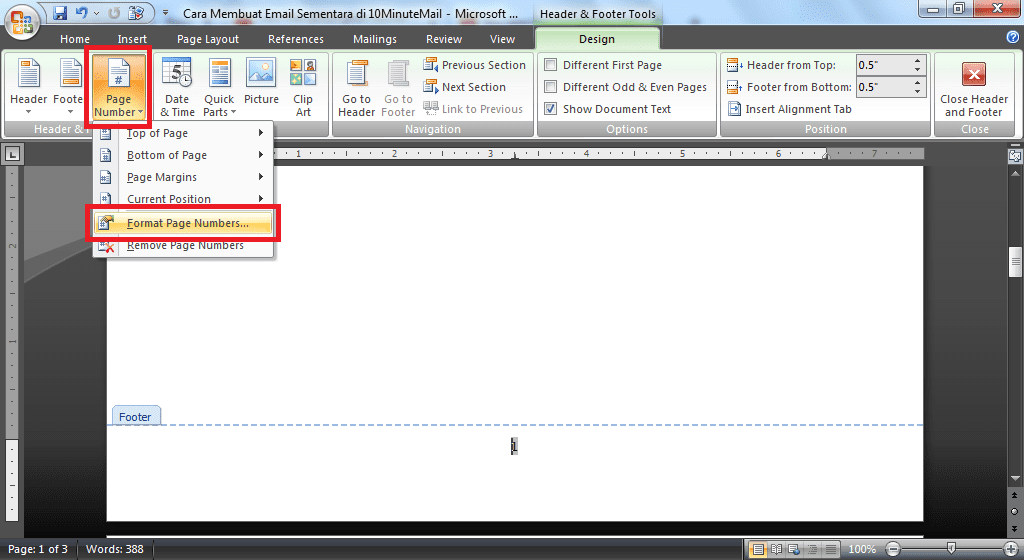Click the scrollbar up arrow
This screenshot has width=1024, height=560.
point(1015,174)
